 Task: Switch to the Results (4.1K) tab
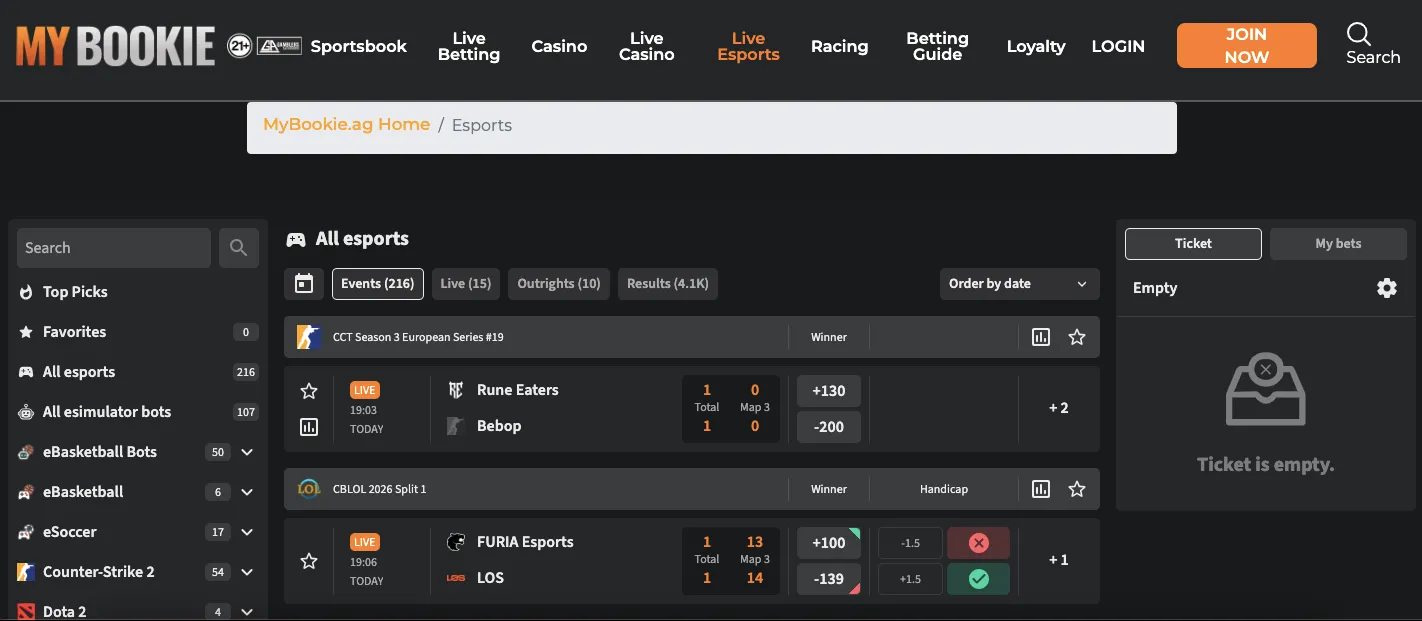pos(667,284)
